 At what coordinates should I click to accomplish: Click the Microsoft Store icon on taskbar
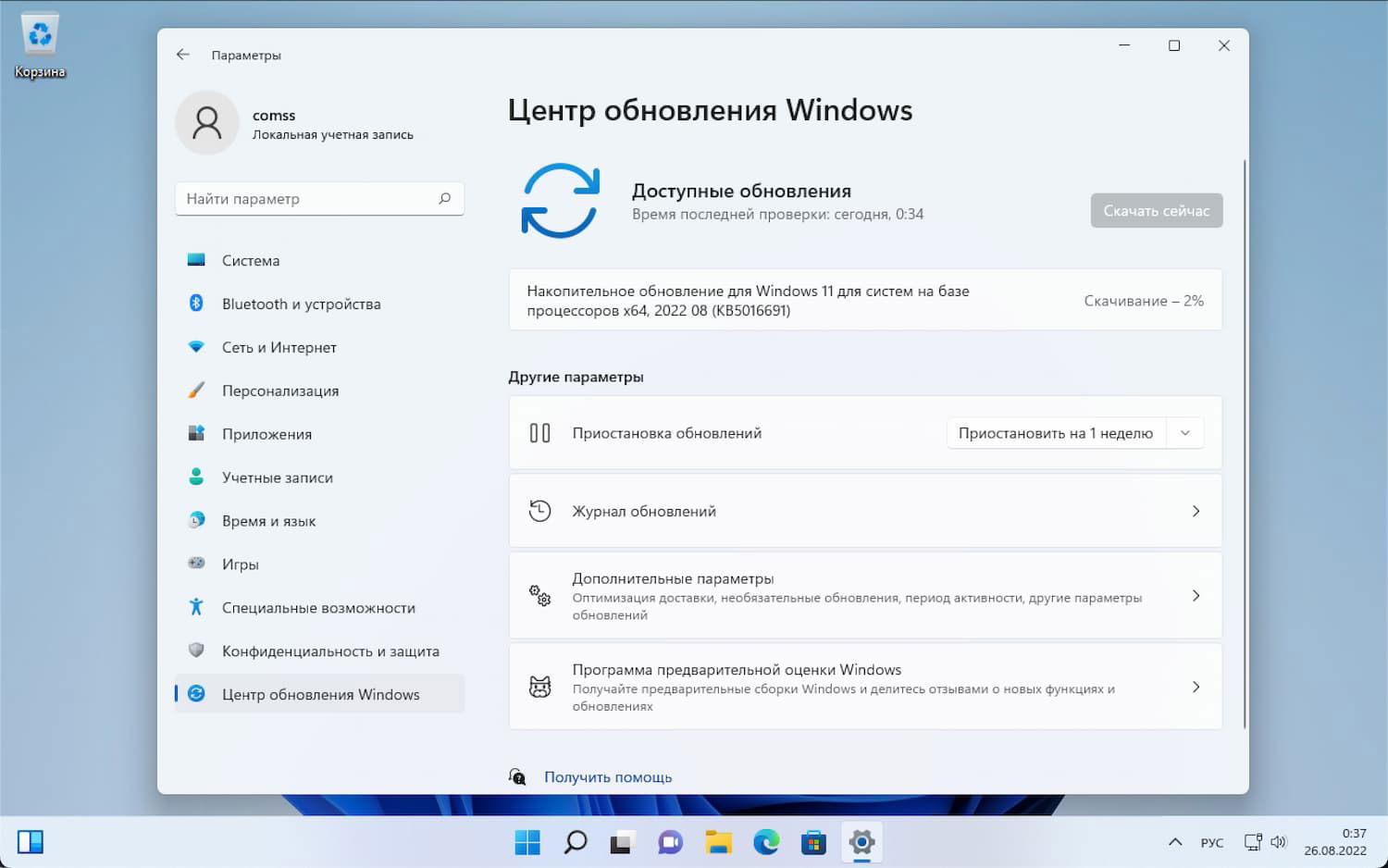click(x=812, y=842)
